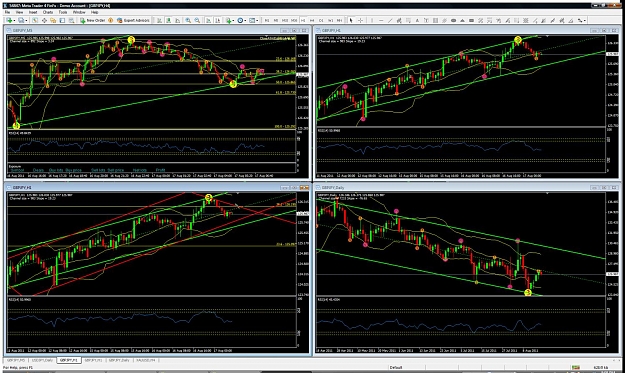625x373 pixels.
Task: Open the Templates icon
Action: tap(252, 20)
